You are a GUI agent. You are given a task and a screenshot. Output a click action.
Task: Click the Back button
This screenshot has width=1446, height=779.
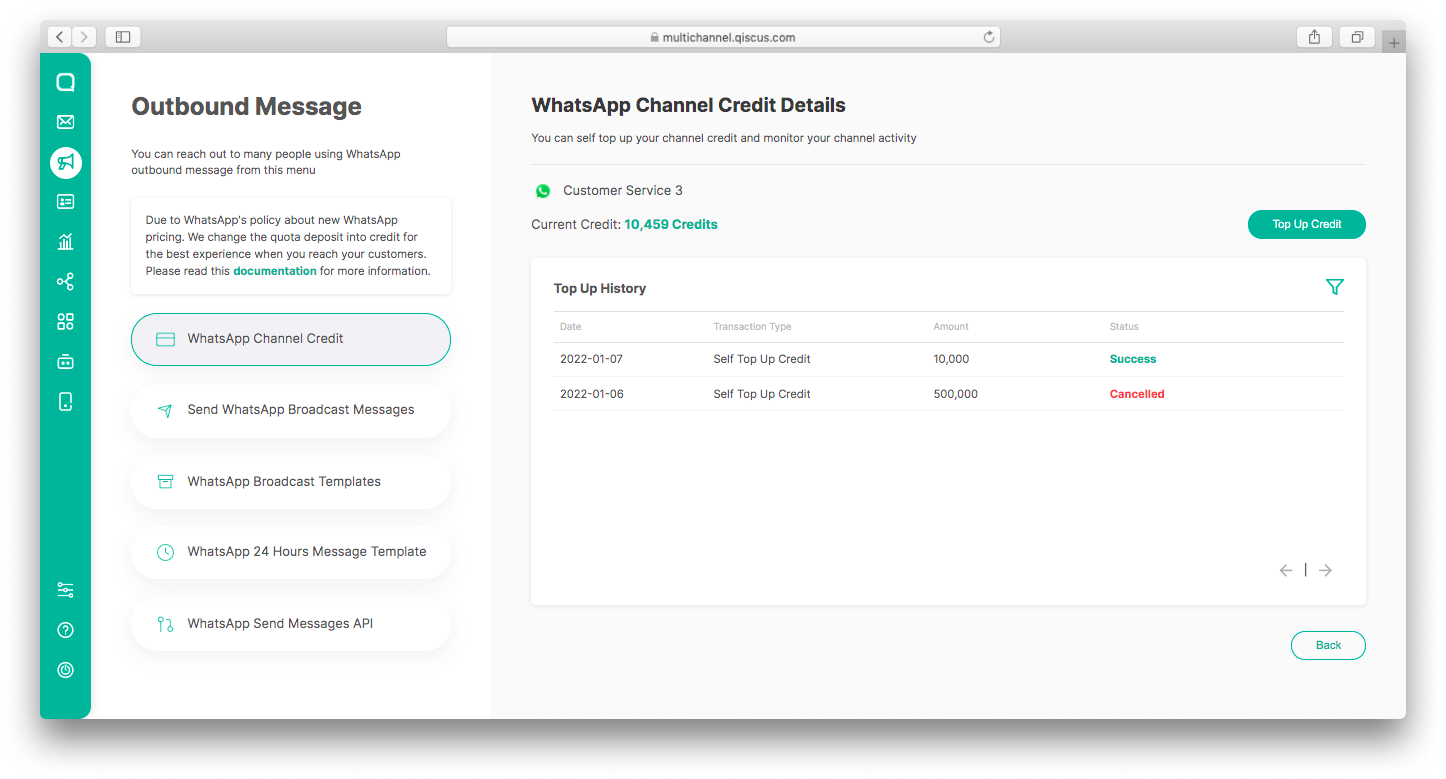click(1327, 645)
